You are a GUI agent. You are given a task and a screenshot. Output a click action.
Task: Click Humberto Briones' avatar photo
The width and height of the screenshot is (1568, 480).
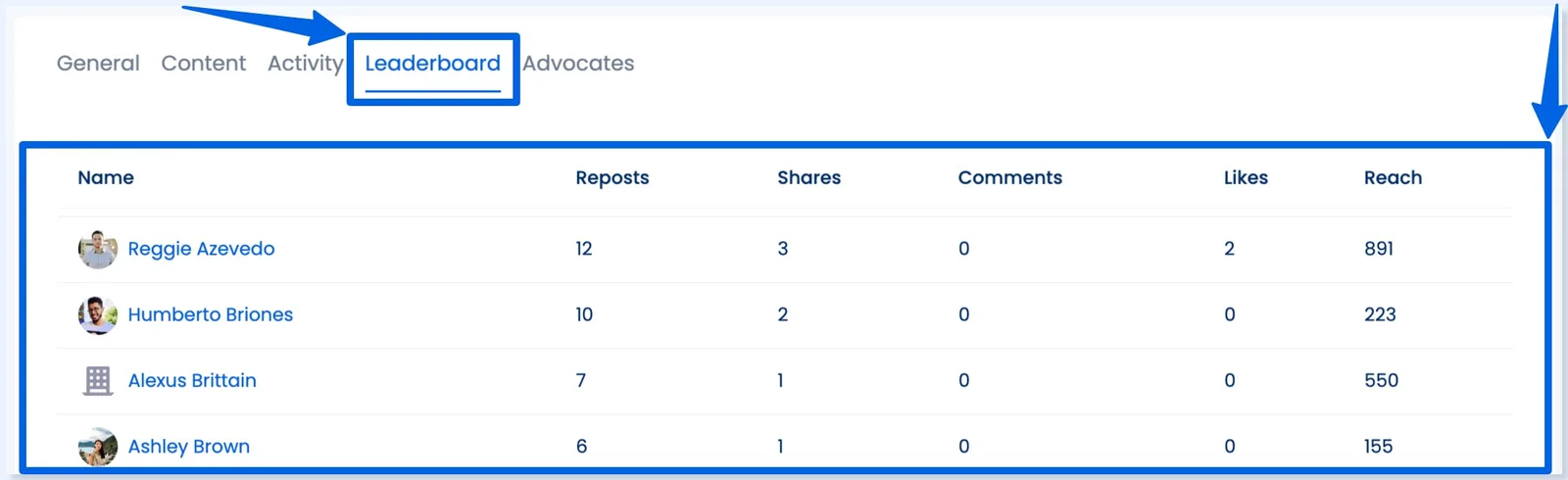point(98,315)
